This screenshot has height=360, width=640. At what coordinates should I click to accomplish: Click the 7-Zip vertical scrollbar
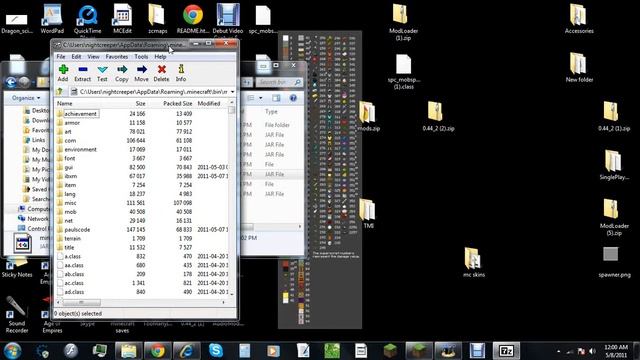pos(232,198)
